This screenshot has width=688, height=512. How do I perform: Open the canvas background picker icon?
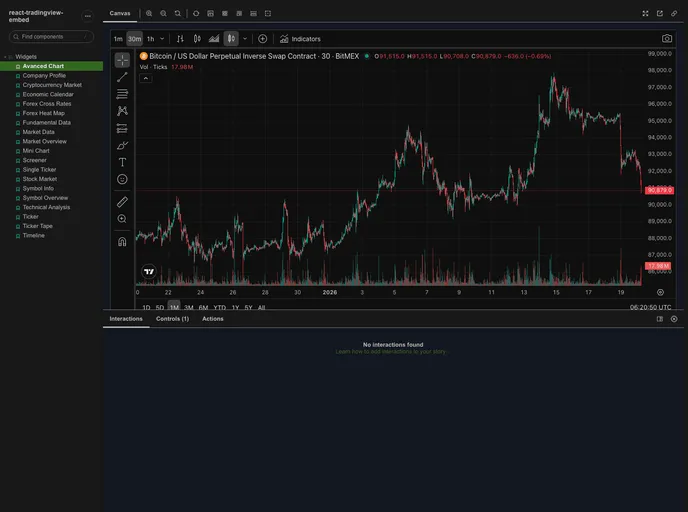coord(211,14)
